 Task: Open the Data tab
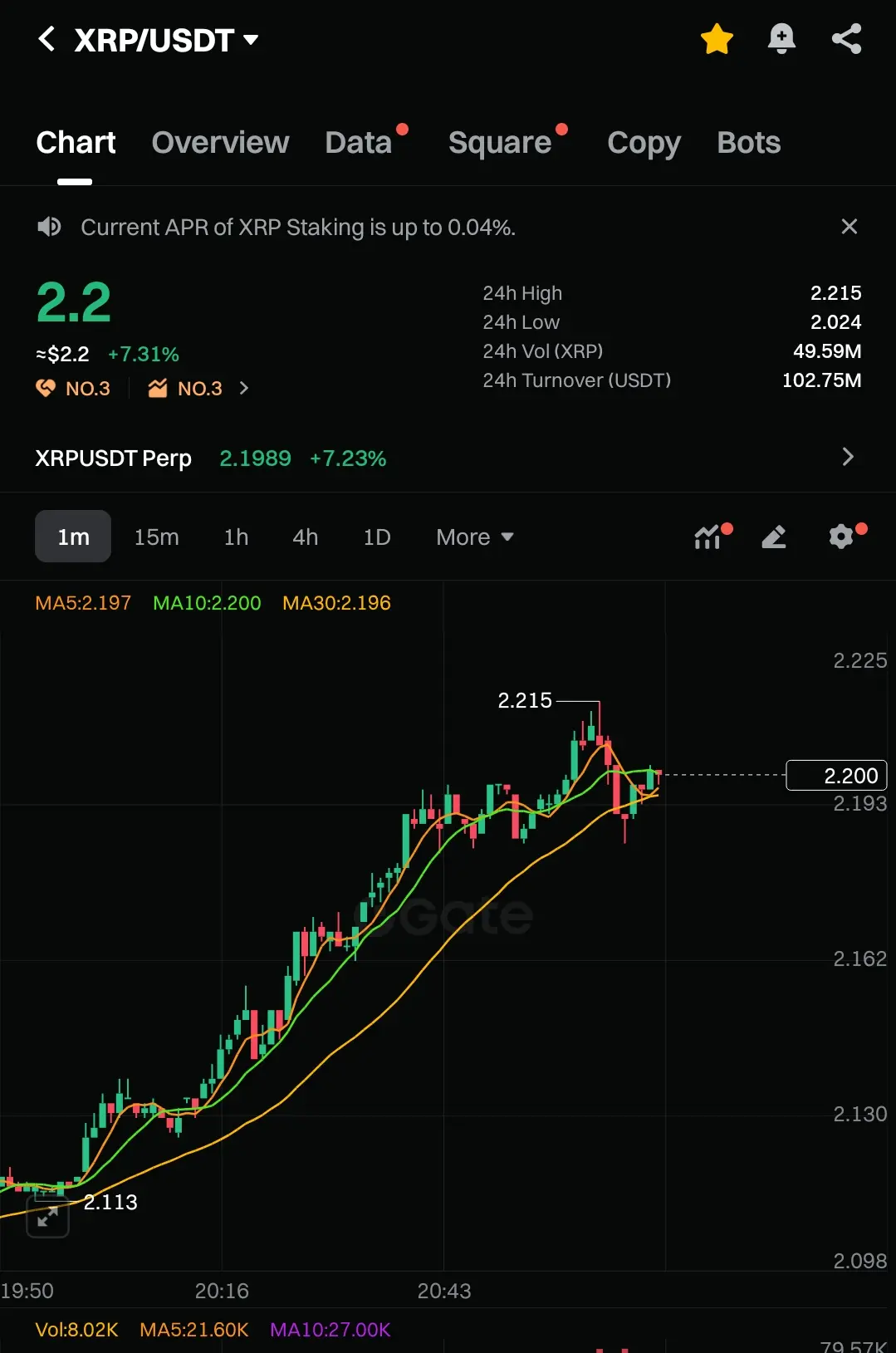tap(359, 143)
